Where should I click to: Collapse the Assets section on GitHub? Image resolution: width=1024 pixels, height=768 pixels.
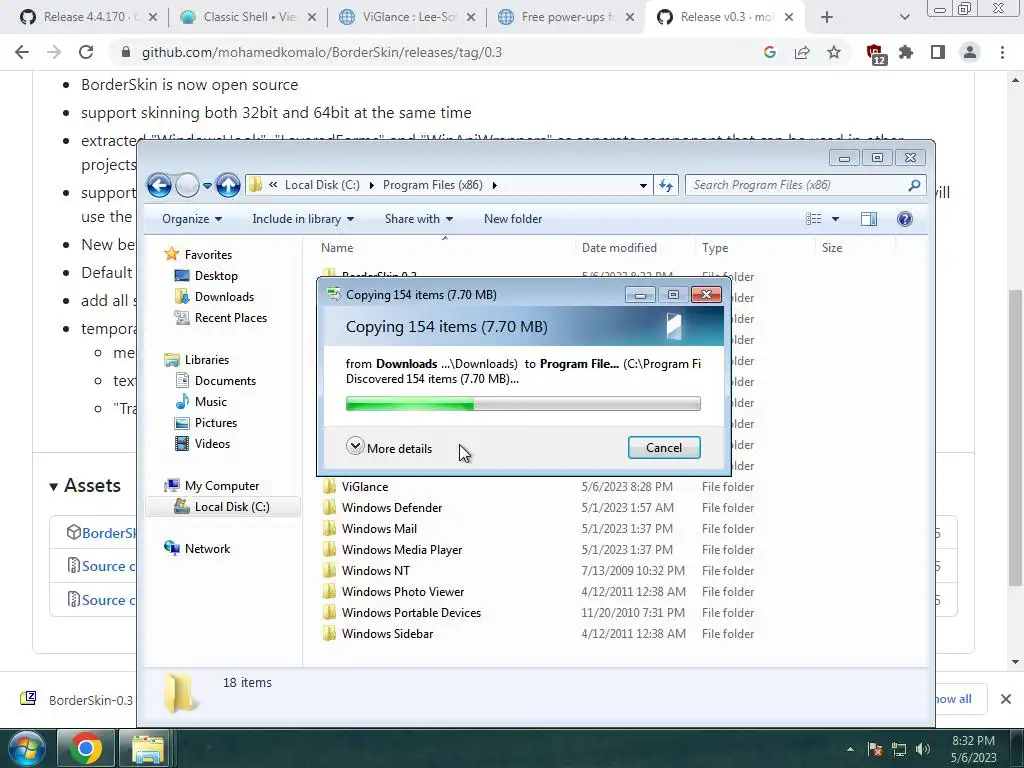pyautogui.click(x=86, y=486)
